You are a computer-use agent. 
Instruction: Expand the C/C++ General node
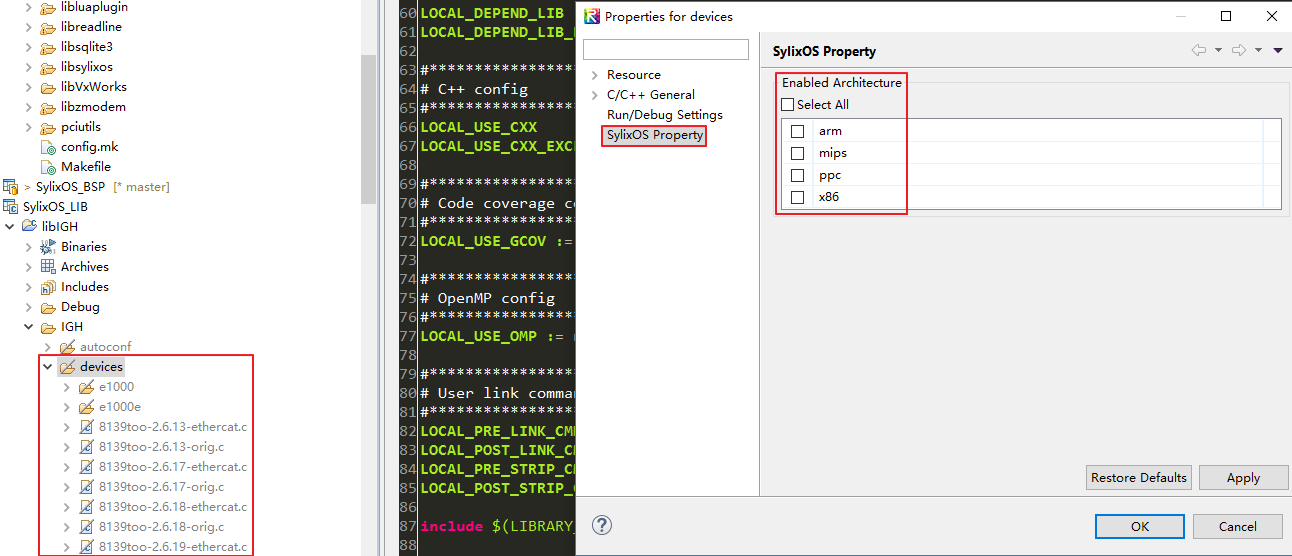[x=594, y=95]
